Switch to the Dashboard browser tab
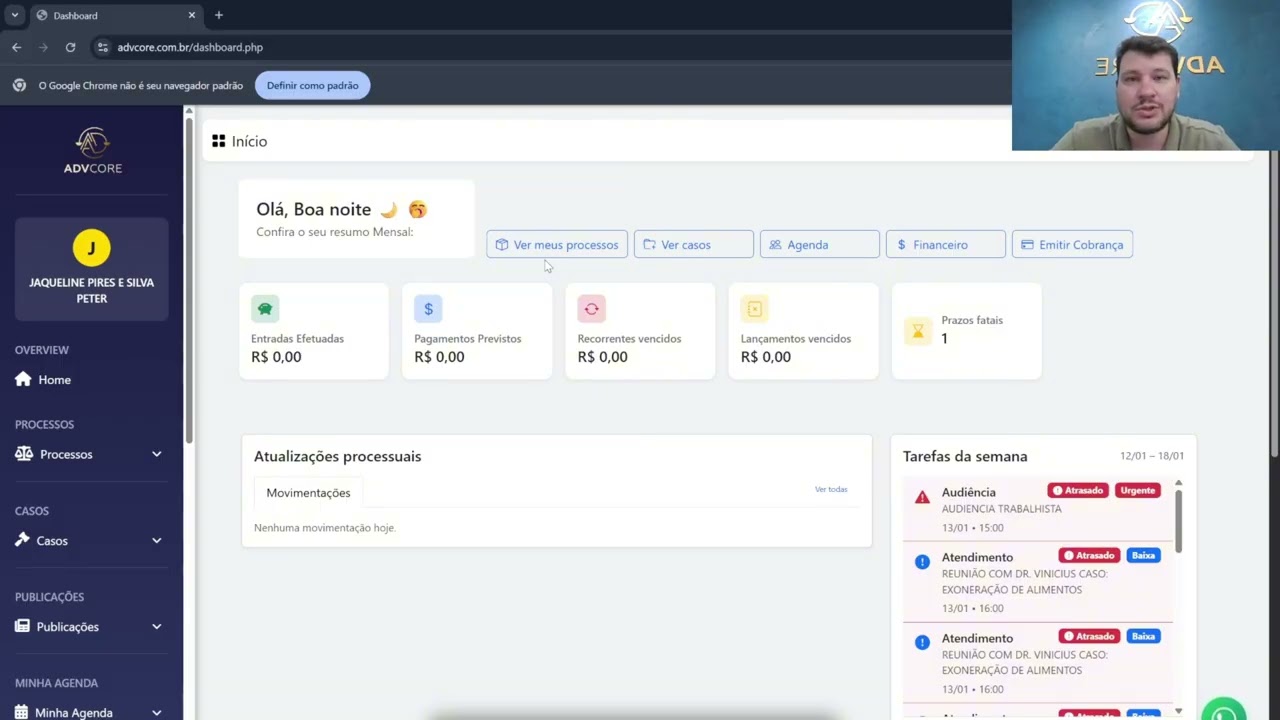Screen dimensions: 1280x720 pyautogui.click(x=115, y=15)
